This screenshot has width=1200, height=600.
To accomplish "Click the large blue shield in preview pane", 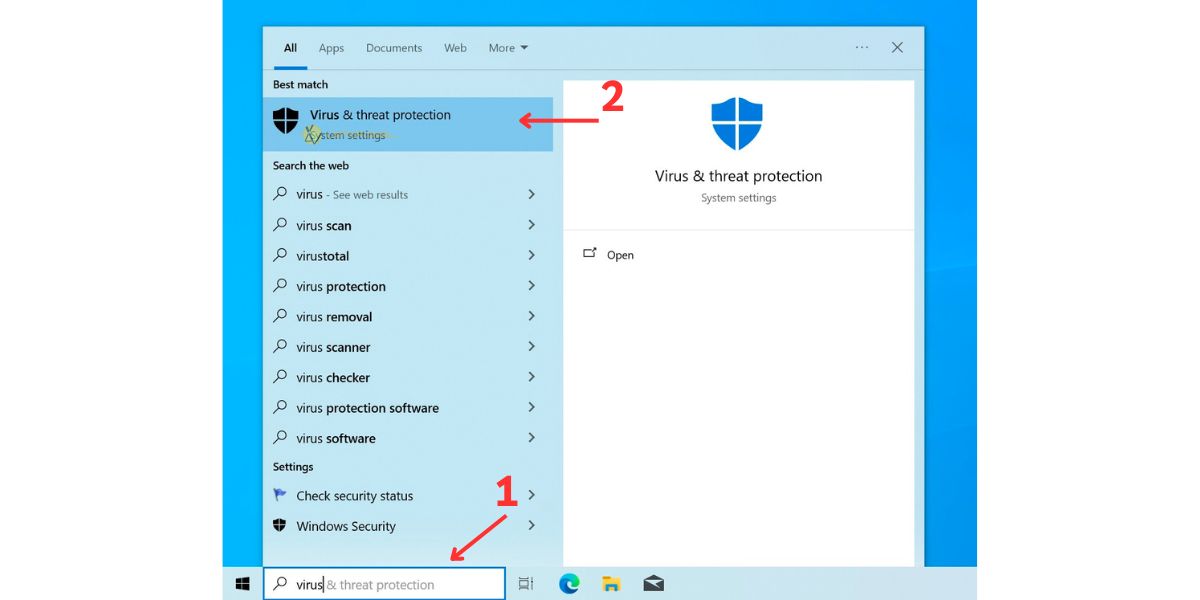I will (x=737, y=124).
